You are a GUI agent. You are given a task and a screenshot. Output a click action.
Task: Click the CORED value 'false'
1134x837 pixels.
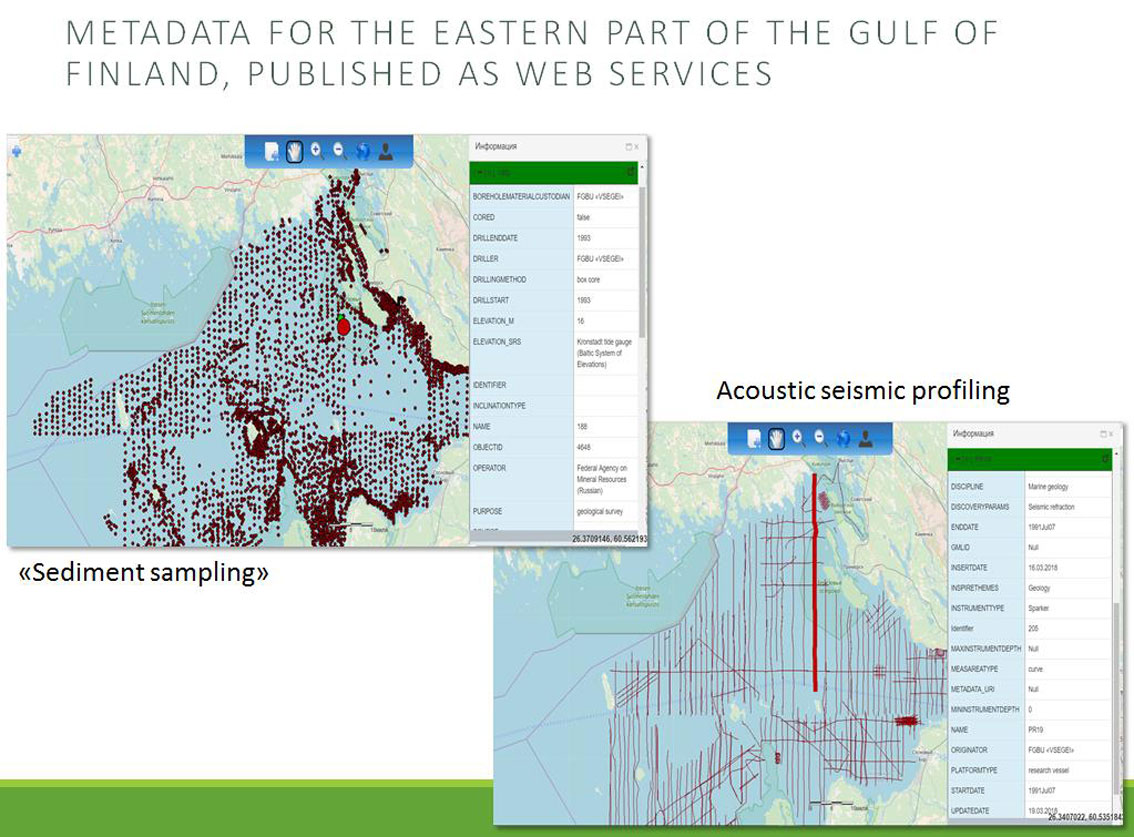[x=584, y=217]
